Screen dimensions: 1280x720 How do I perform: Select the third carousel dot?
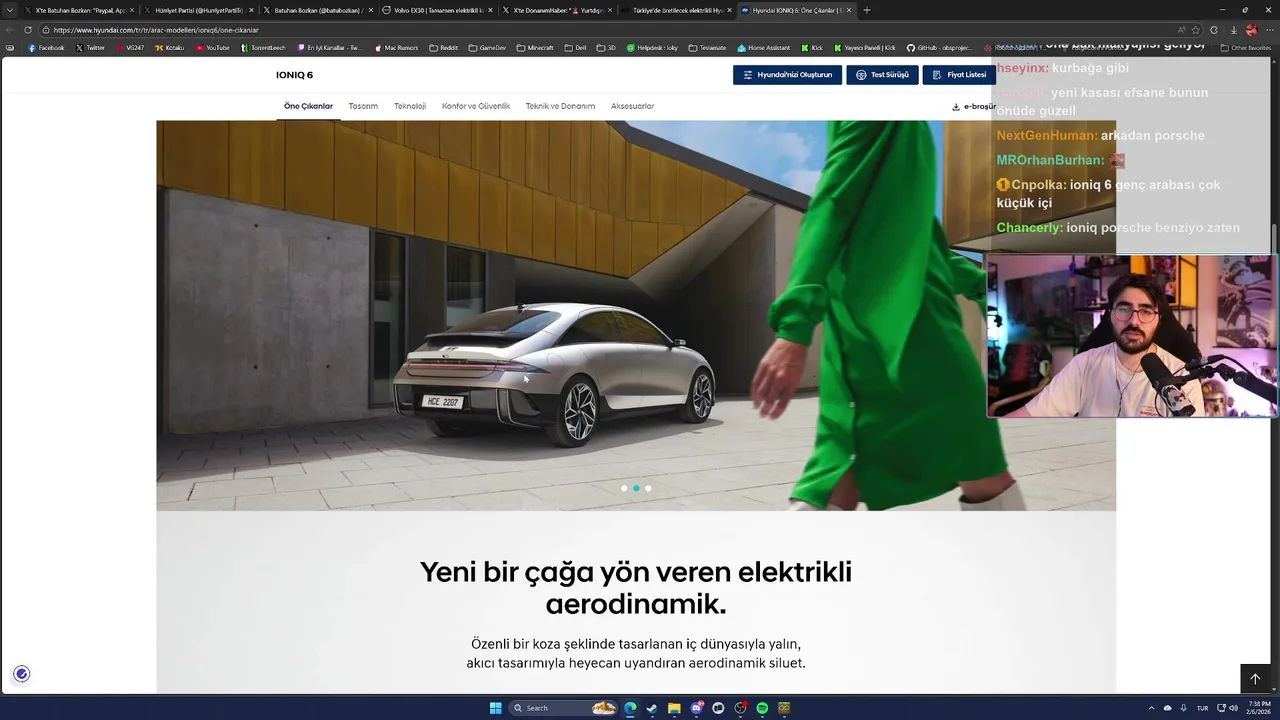coord(648,488)
